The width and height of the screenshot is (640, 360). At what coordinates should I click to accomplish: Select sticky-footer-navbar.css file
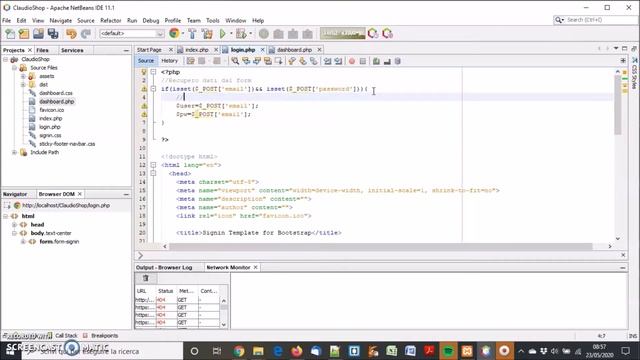pyautogui.click(x=67, y=144)
